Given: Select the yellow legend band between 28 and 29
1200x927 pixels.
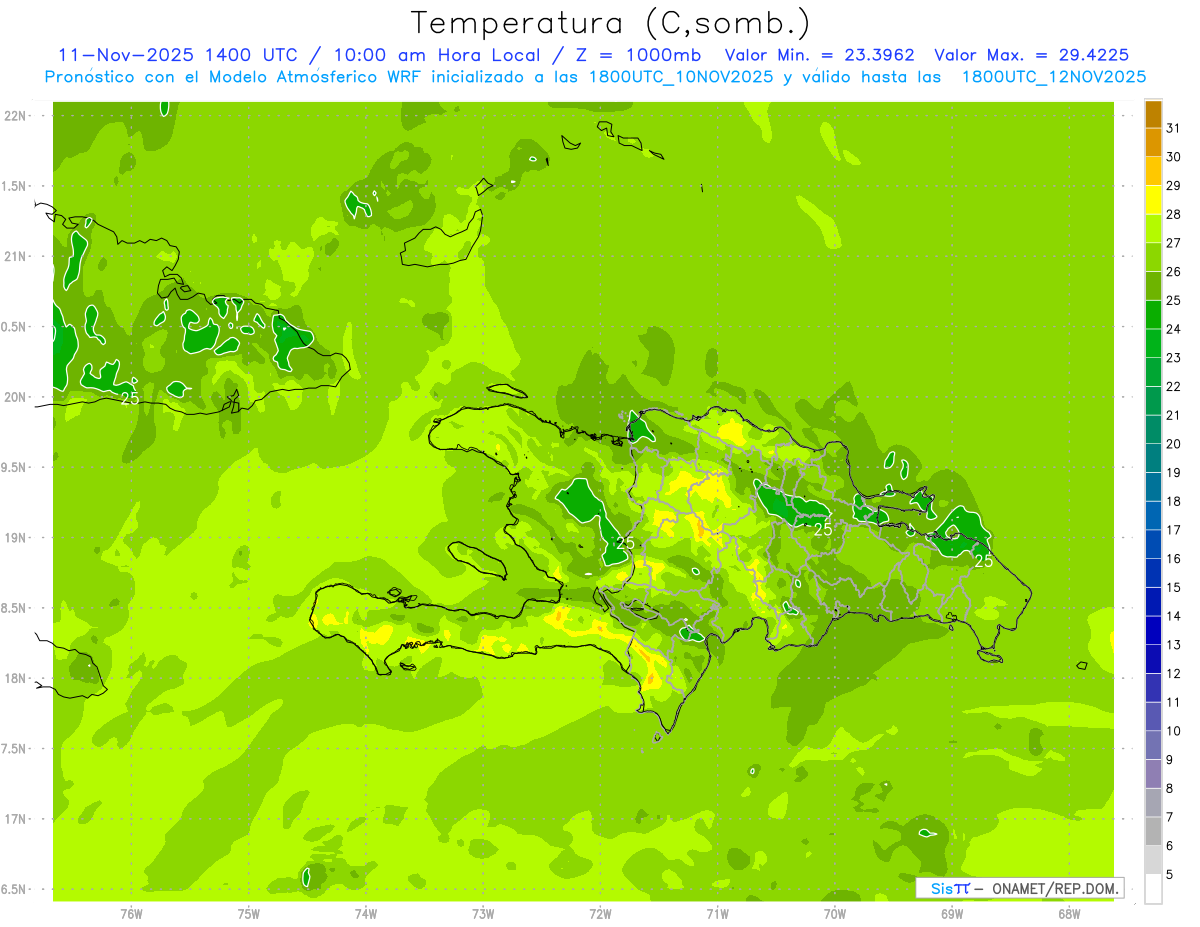Looking at the screenshot, I should [1153, 201].
